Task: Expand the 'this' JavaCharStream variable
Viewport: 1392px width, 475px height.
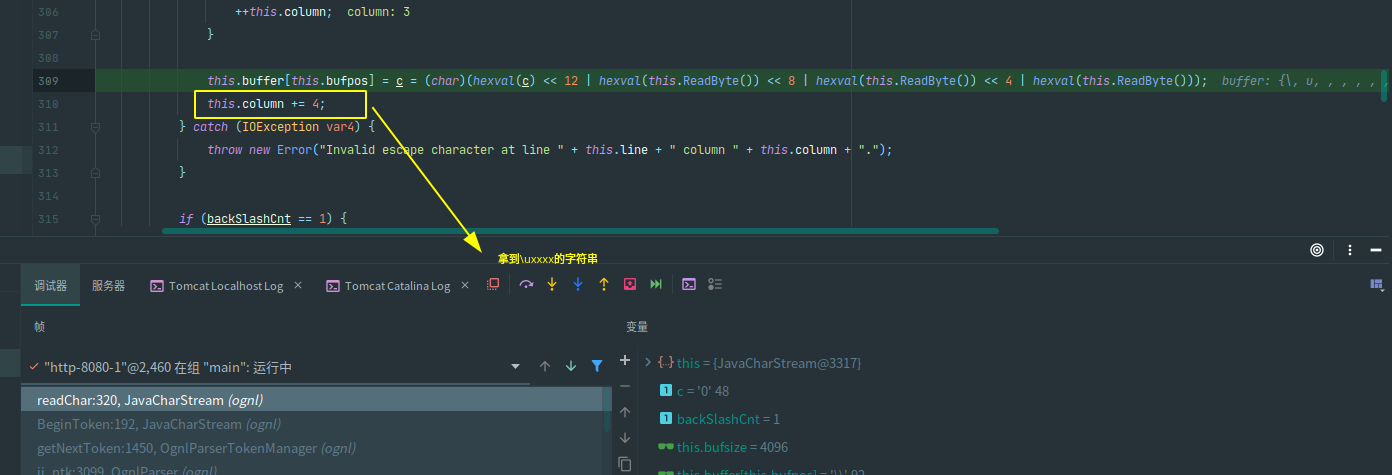Action: [648, 362]
